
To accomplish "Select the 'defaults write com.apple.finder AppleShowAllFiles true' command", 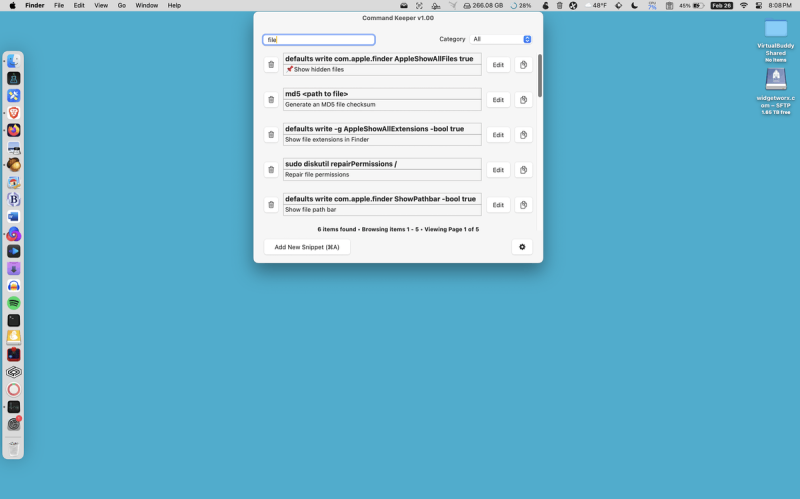I will (382, 59).
